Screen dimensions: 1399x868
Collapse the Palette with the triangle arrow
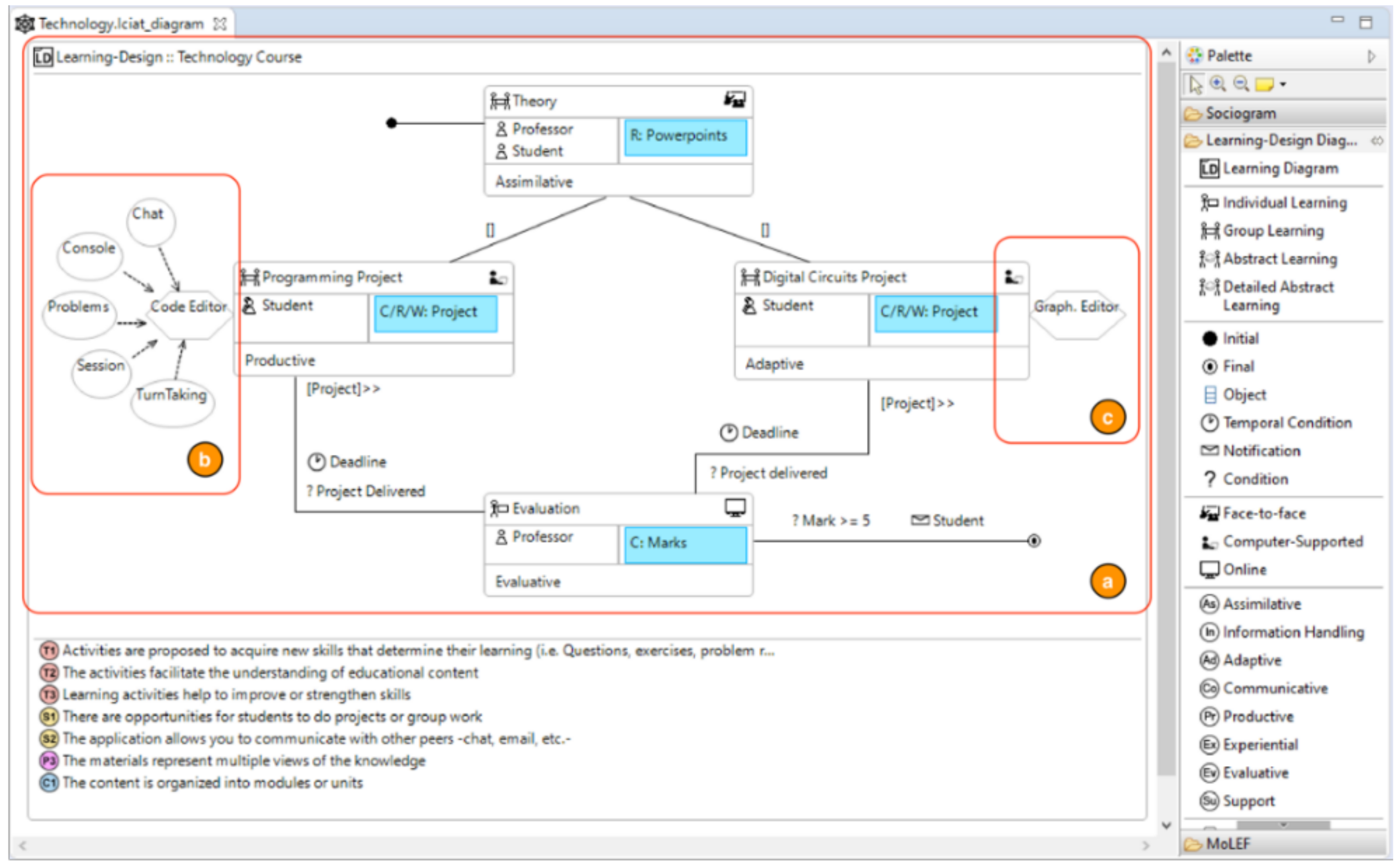1371,56
